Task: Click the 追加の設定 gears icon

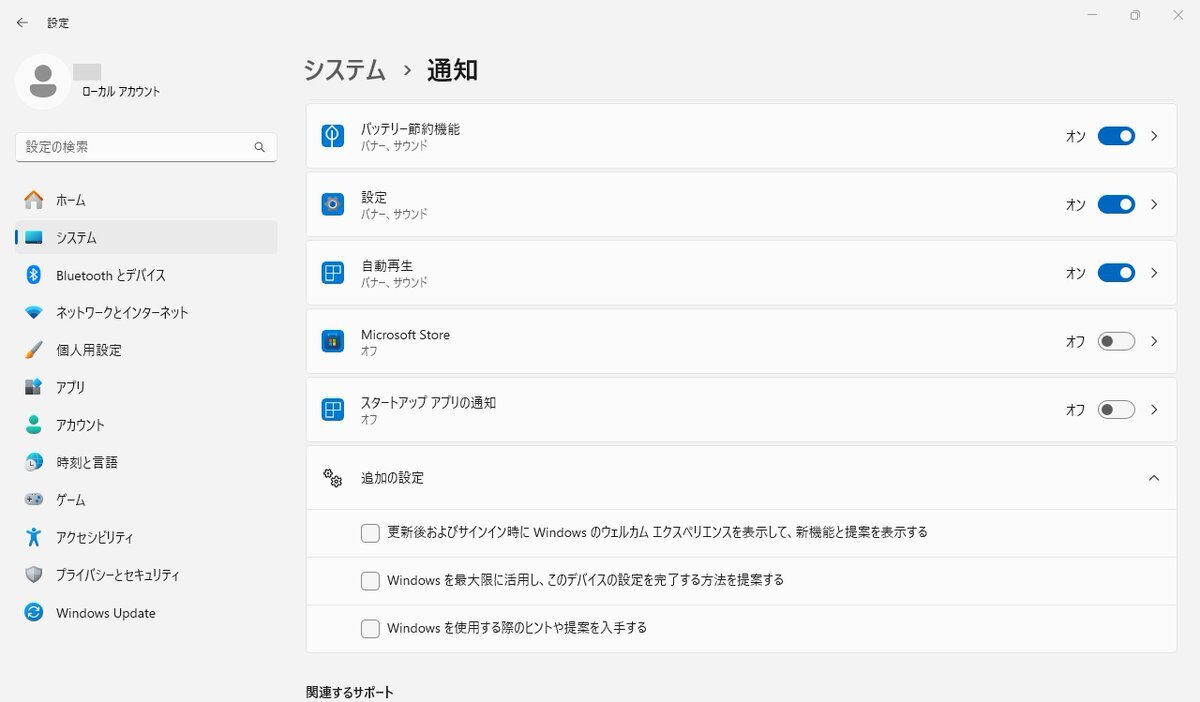Action: [x=333, y=478]
